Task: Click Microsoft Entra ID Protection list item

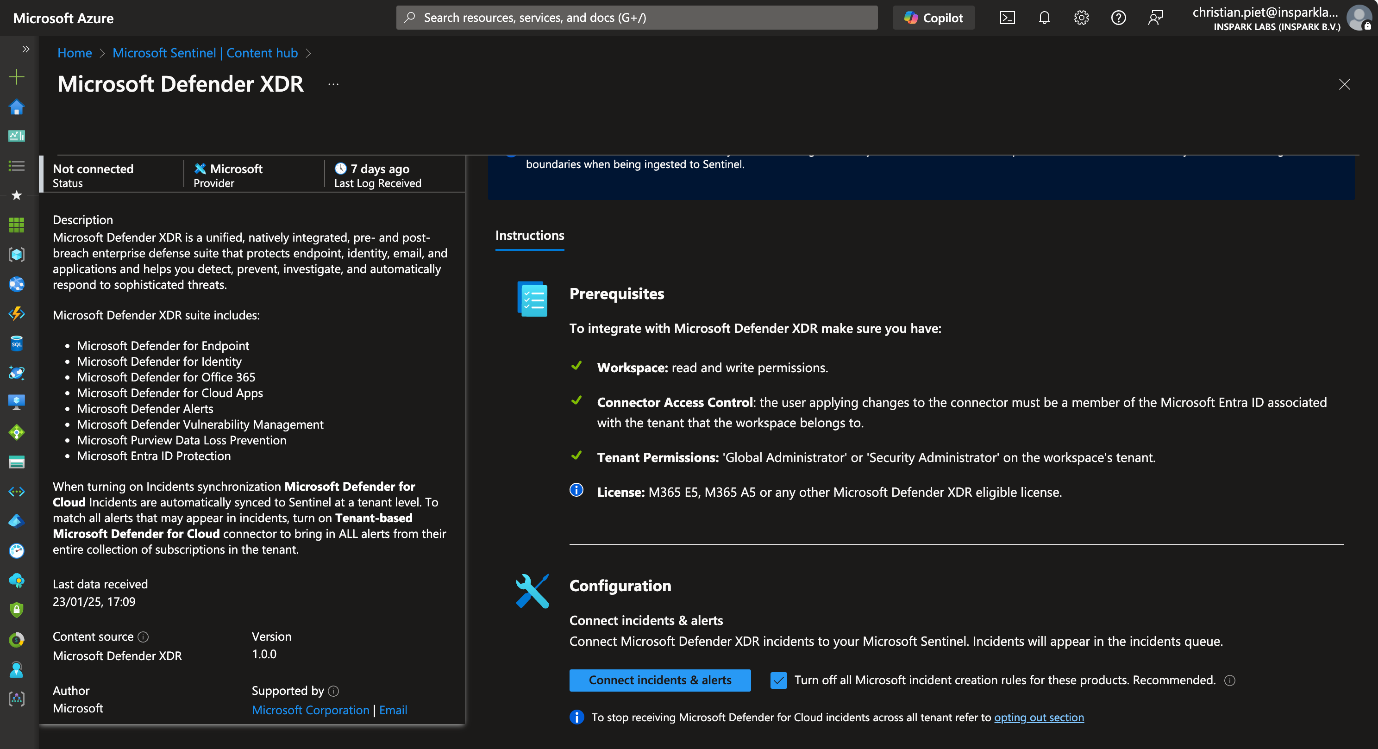Action: point(154,456)
